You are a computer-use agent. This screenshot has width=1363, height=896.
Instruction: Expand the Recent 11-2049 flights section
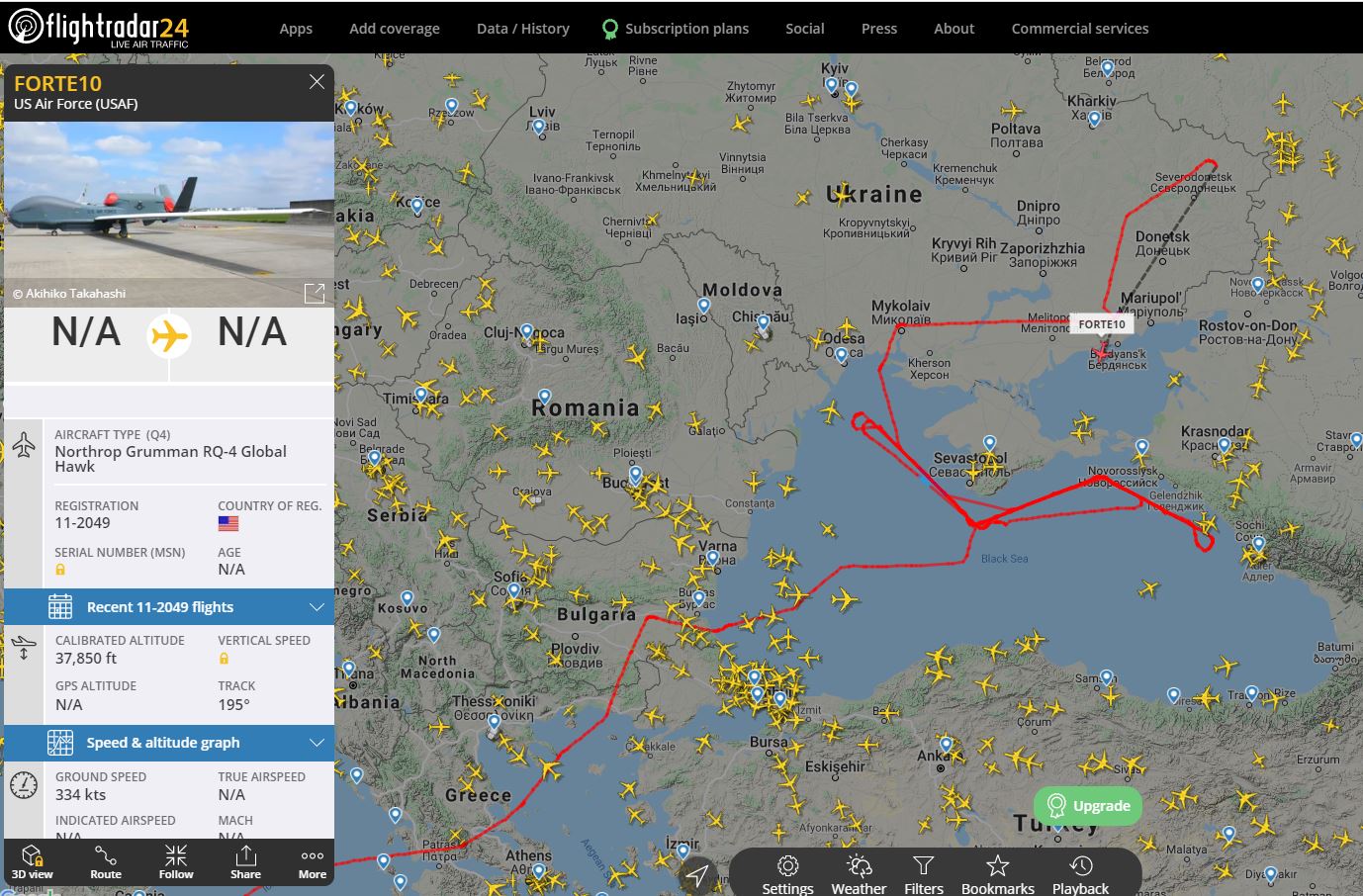169,607
